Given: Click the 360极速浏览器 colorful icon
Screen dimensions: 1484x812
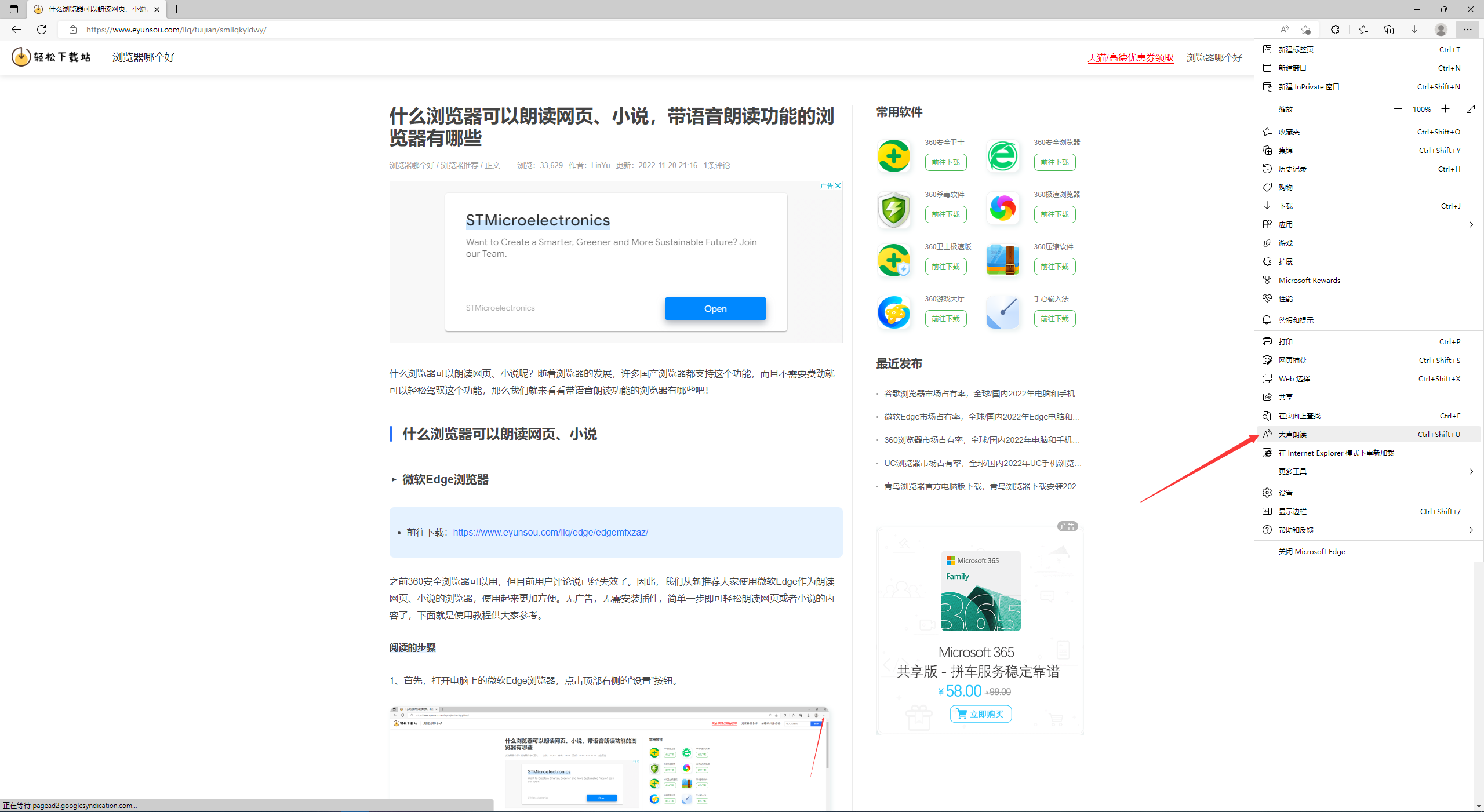Looking at the screenshot, I should click(x=1003, y=209).
